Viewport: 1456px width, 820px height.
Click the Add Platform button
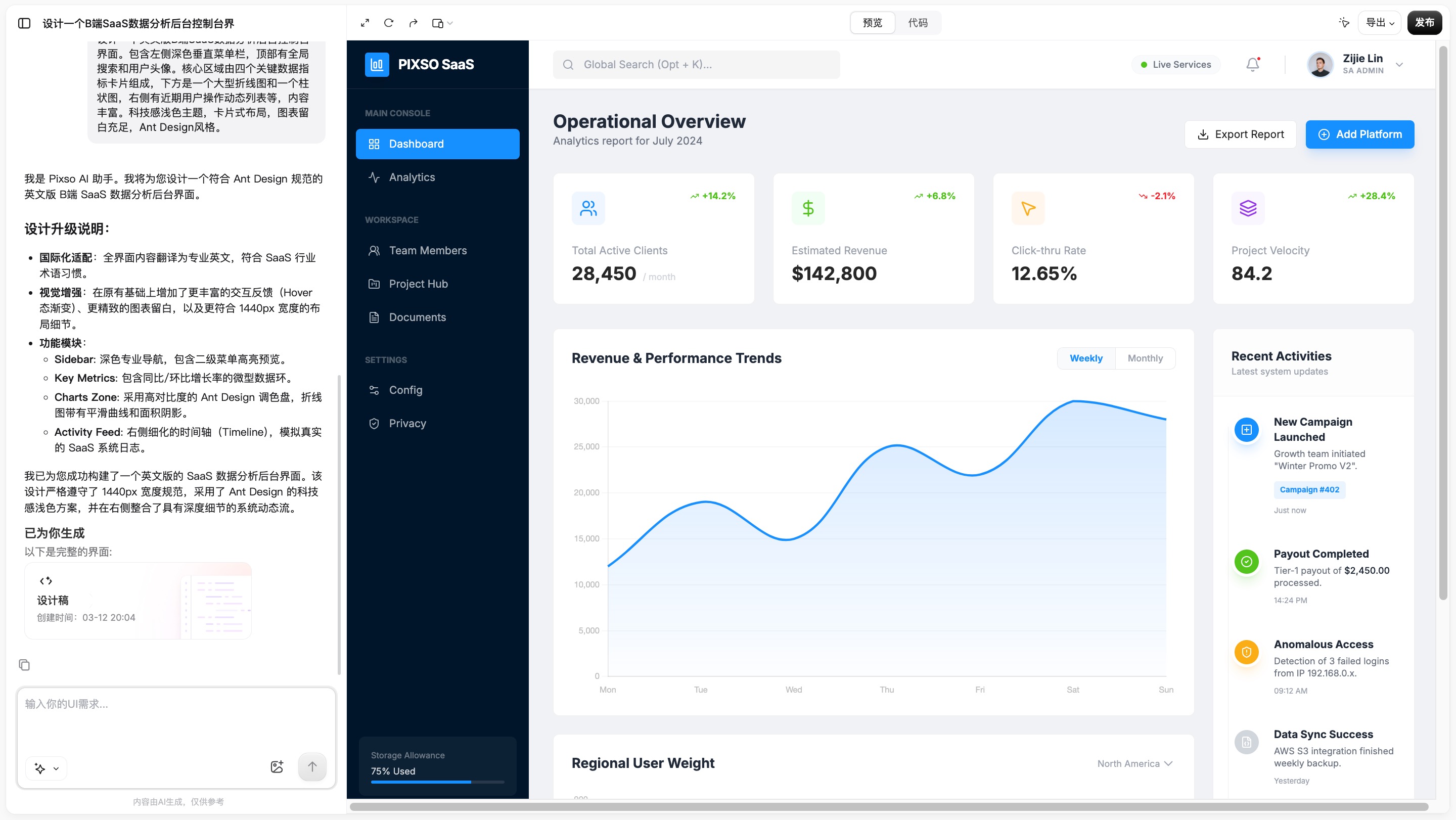coord(1360,134)
